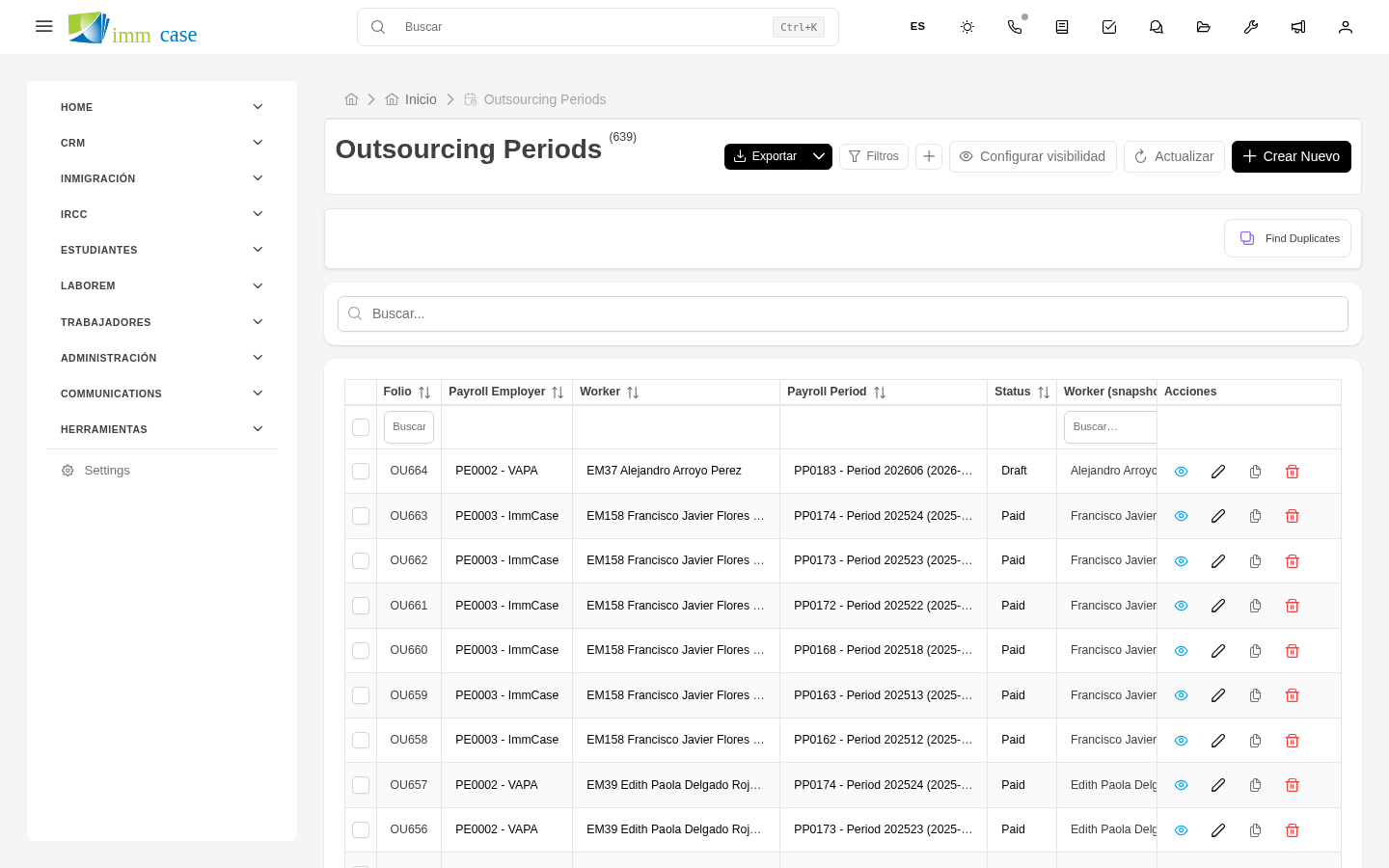Sort by Payroll Period column arrows
Image resolution: width=1389 pixels, height=868 pixels.
[x=880, y=393]
